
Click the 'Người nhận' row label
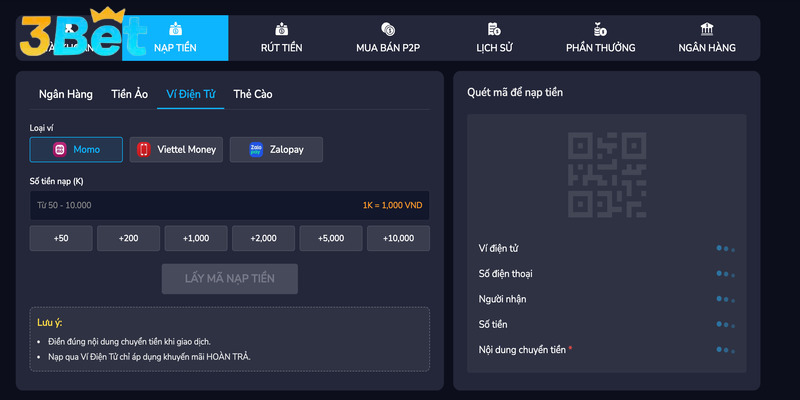pyautogui.click(x=503, y=299)
